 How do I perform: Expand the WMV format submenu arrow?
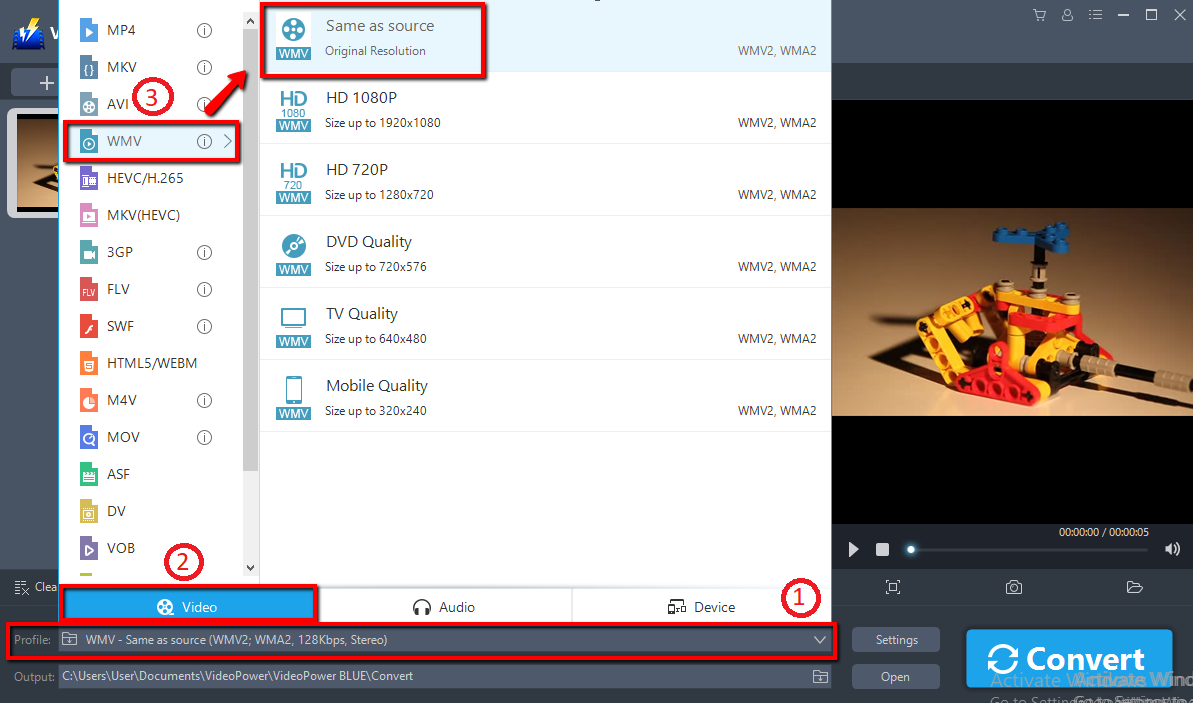[x=228, y=142]
